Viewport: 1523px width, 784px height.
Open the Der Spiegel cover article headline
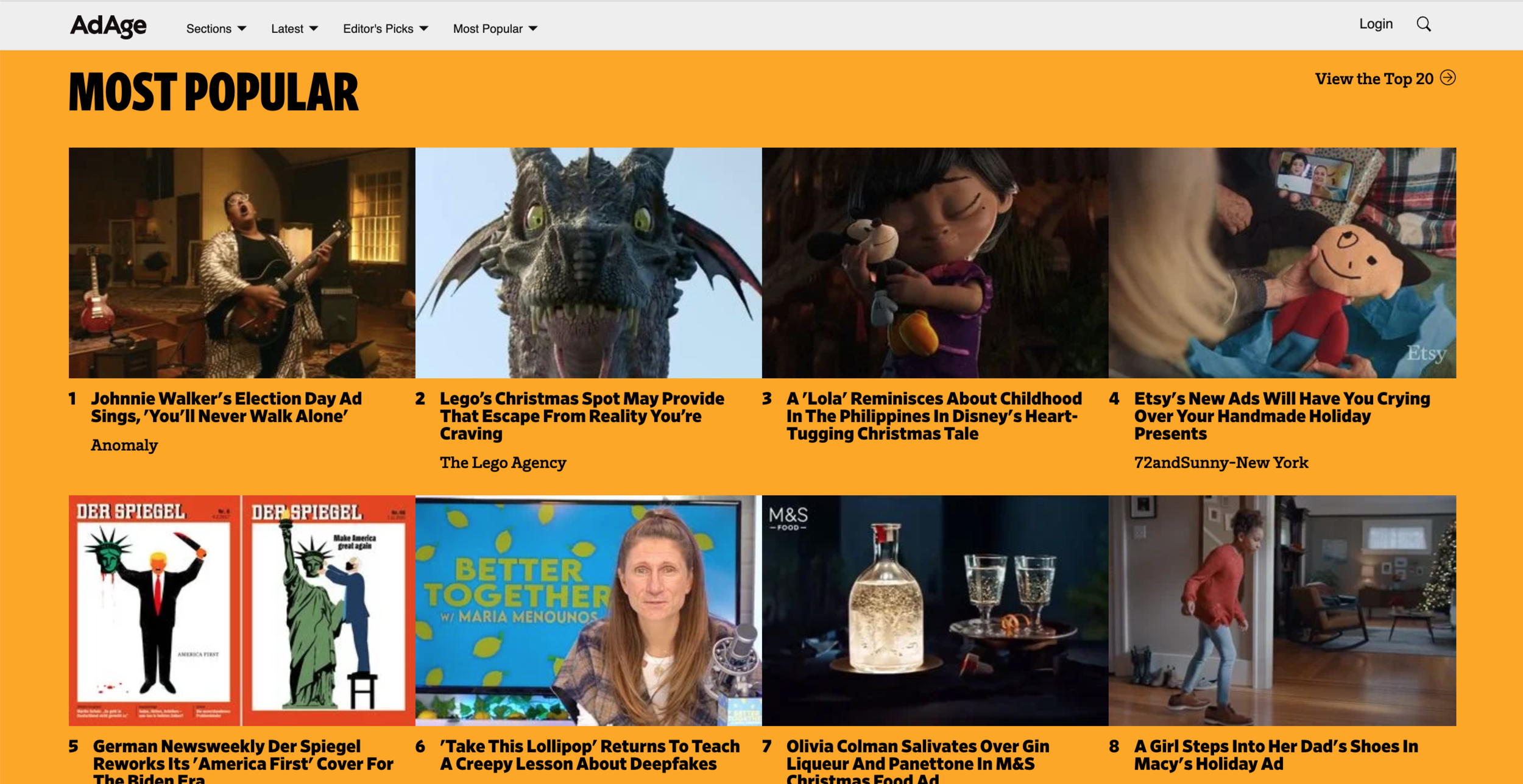click(x=243, y=761)
